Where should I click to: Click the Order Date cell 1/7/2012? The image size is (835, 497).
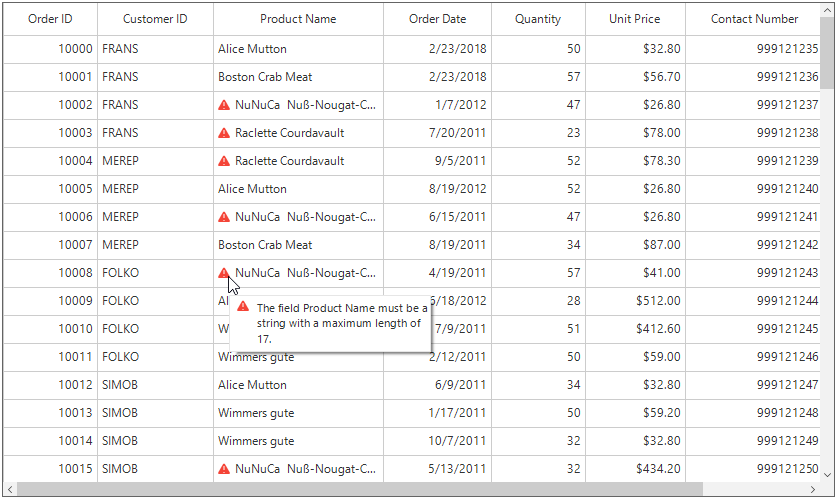pyautogui.click(x=437, y=105)
